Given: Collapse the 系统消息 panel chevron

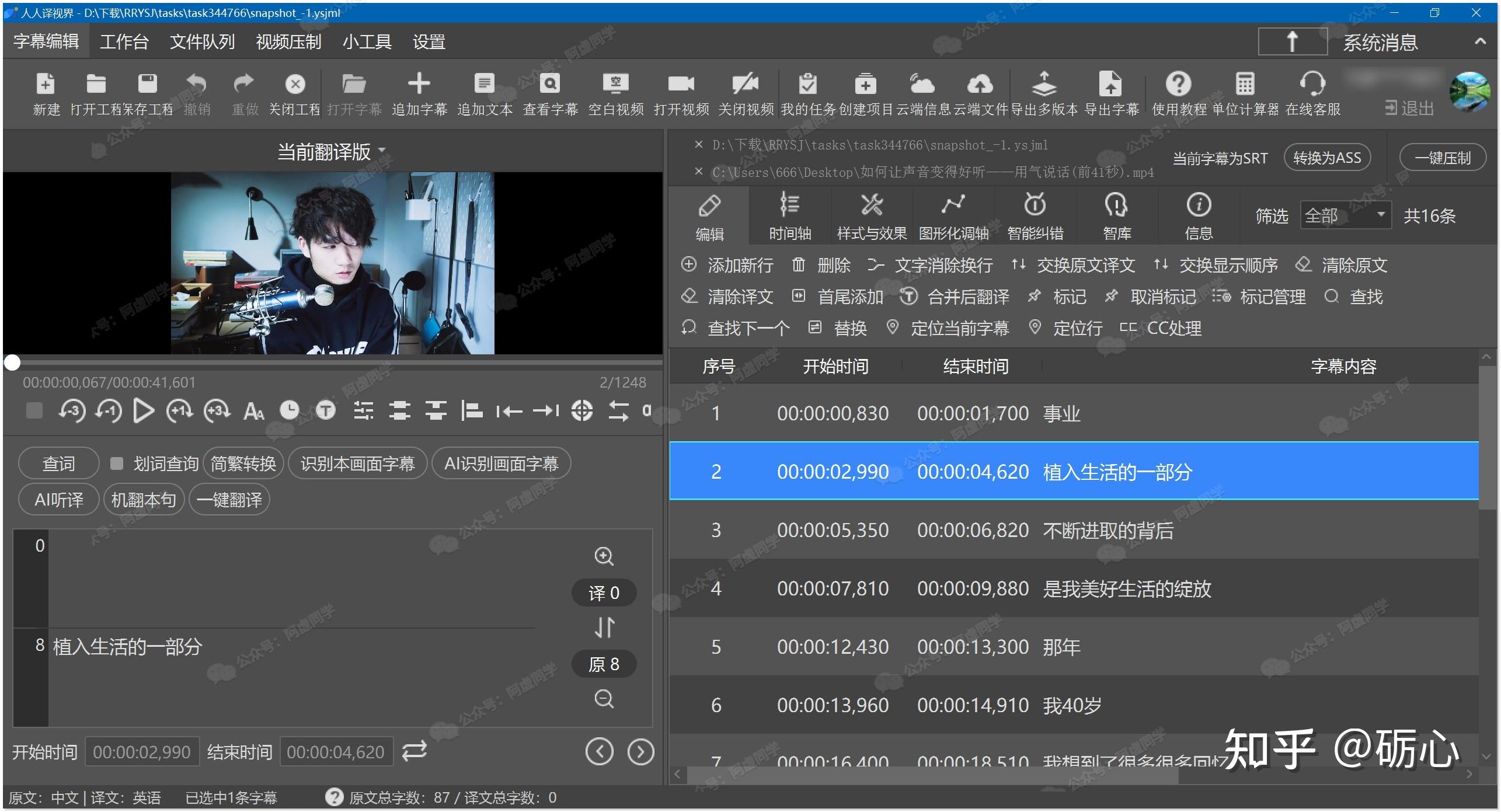Looking at the screenshot, I should (1480, 42).
